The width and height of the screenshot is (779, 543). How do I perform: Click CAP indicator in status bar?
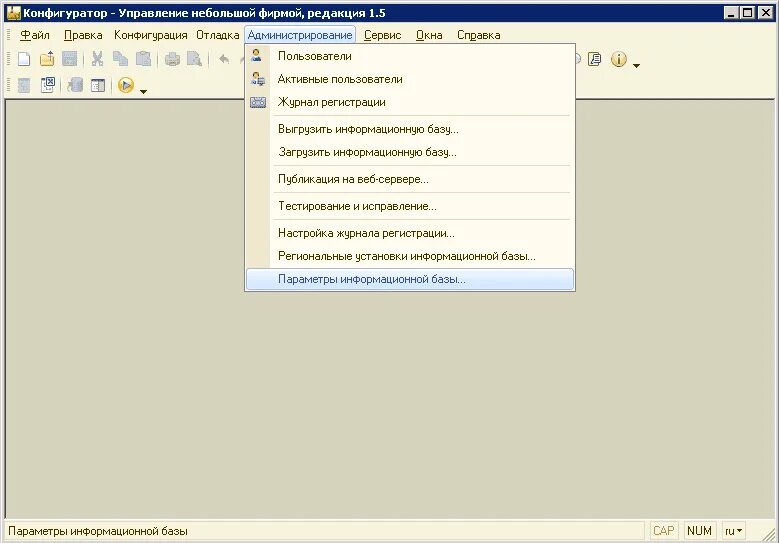click(x=663, y=531)
